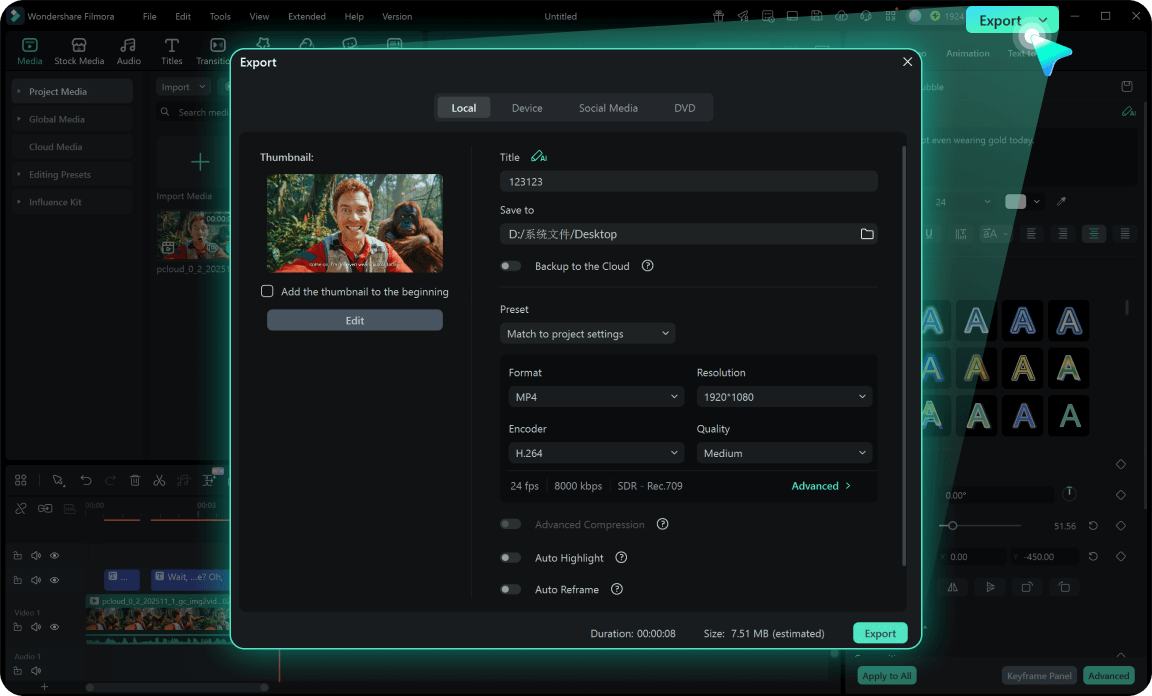Expand the Match to project settings preset dropdown
This screenshot has width=1152, height=696.
pyautogui.click(x=587, y=333)
